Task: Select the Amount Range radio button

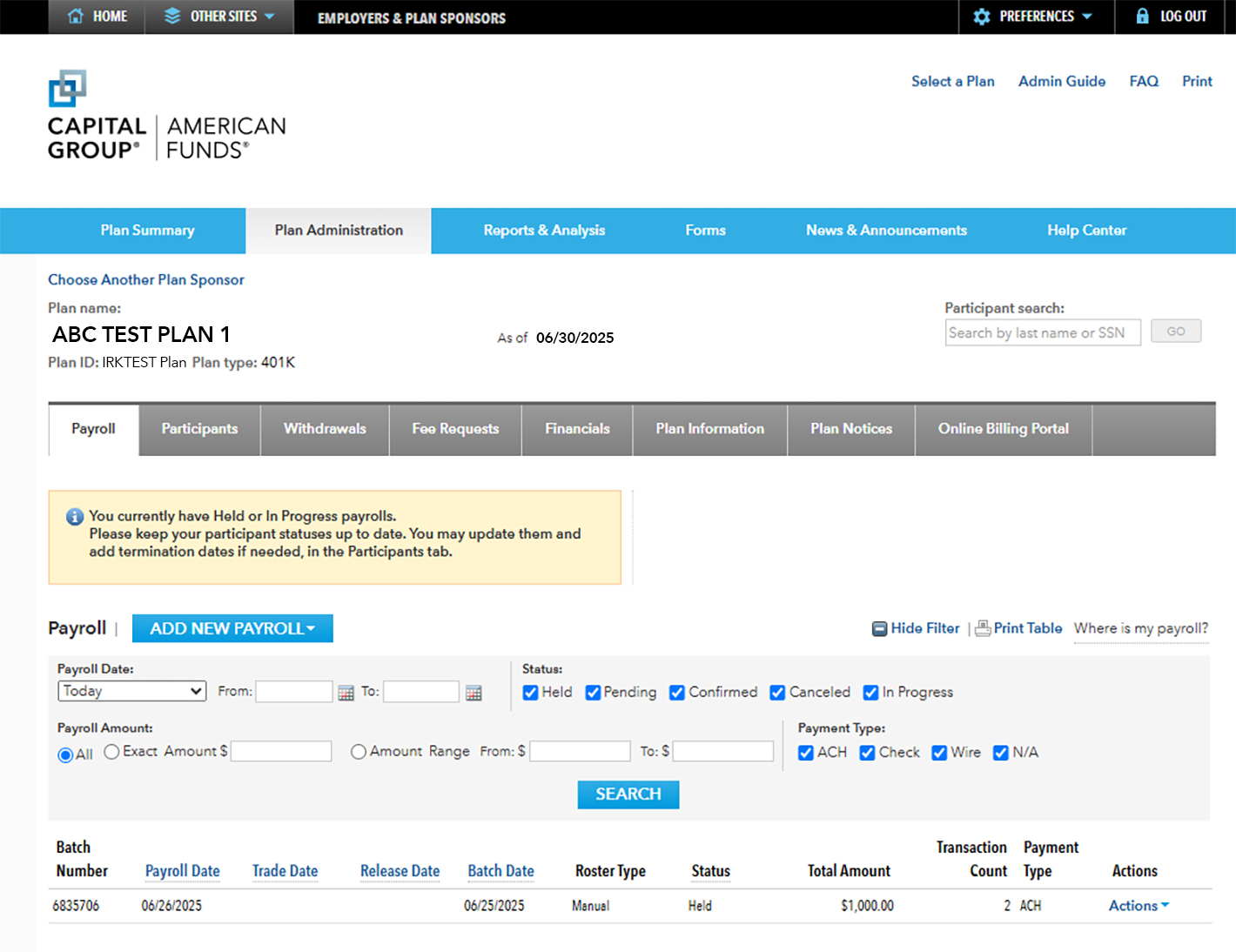Action: point(358,752)
